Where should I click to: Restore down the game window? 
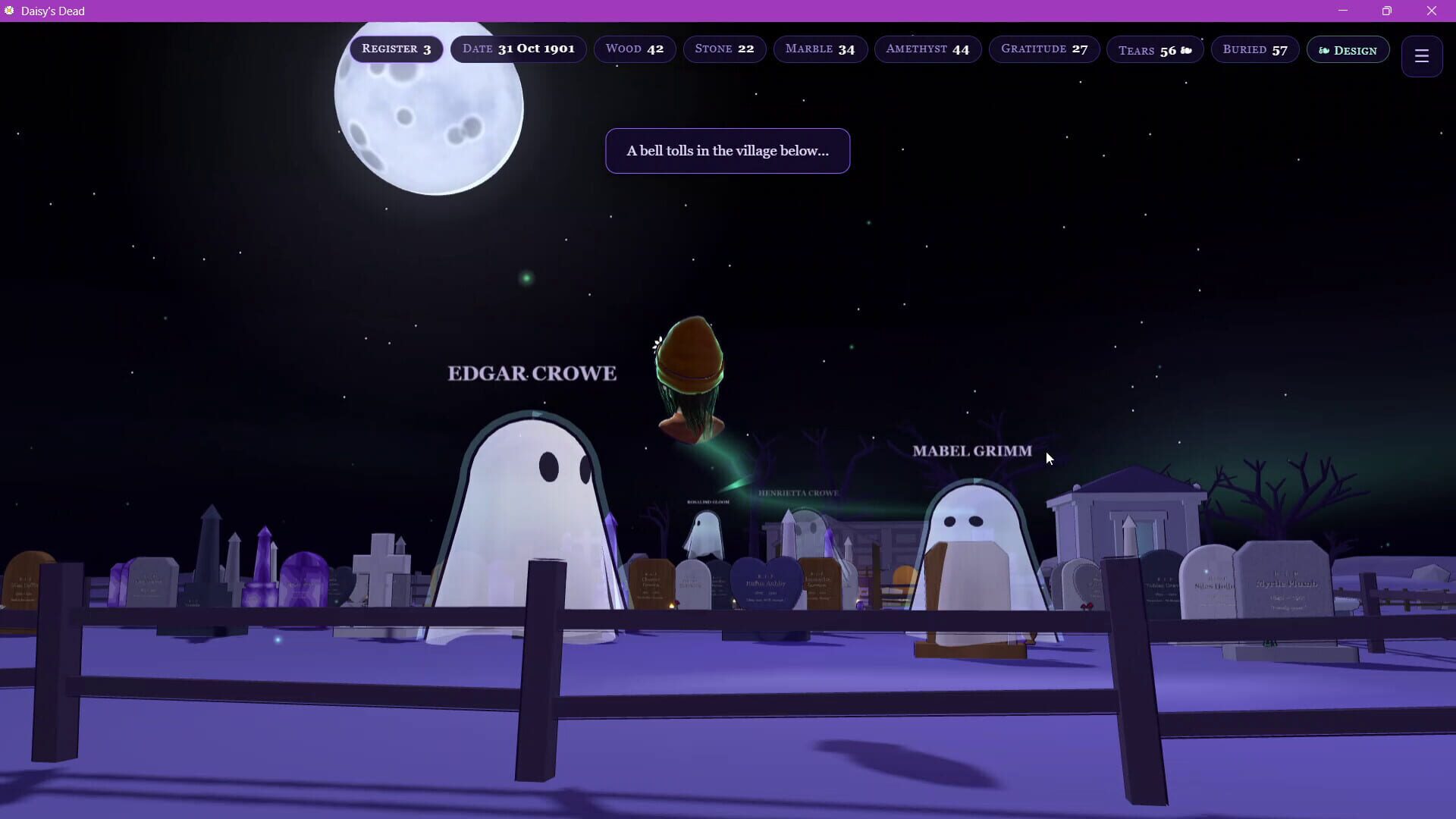[1386, 11]
